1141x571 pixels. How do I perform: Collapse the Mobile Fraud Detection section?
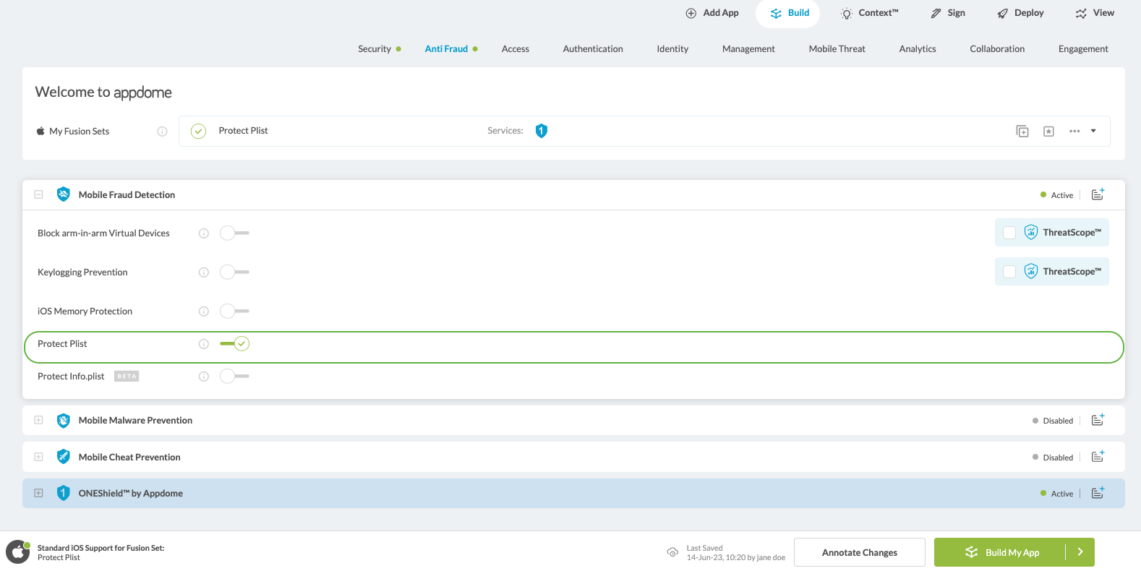point(39,195)
